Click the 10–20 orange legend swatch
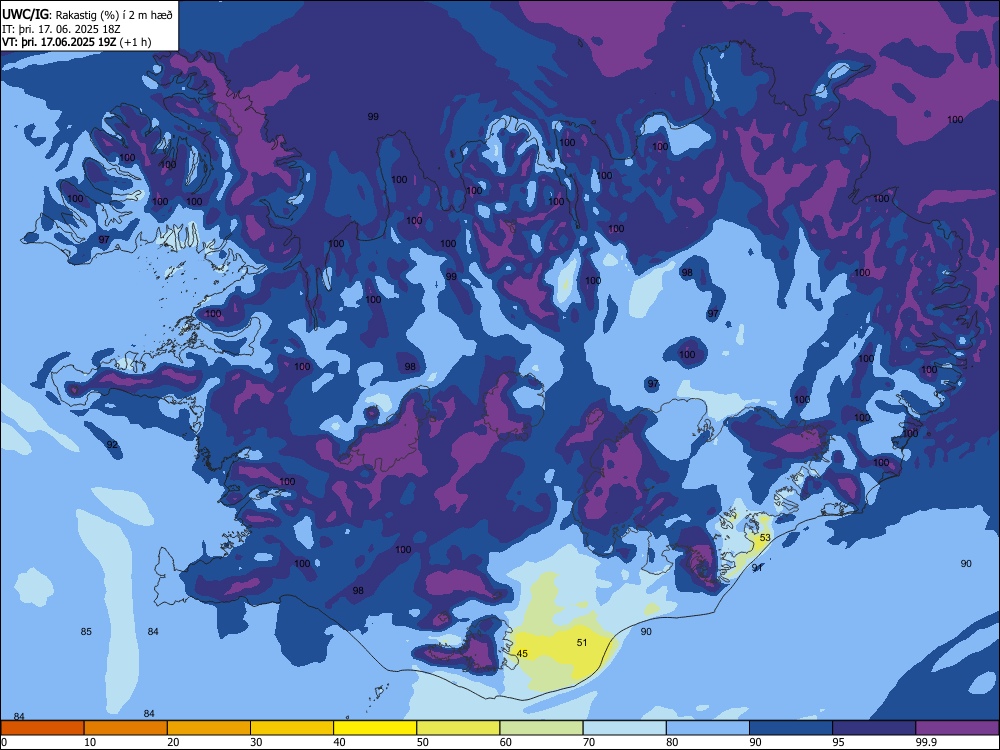1000x750 pixels. pos(126,728)
